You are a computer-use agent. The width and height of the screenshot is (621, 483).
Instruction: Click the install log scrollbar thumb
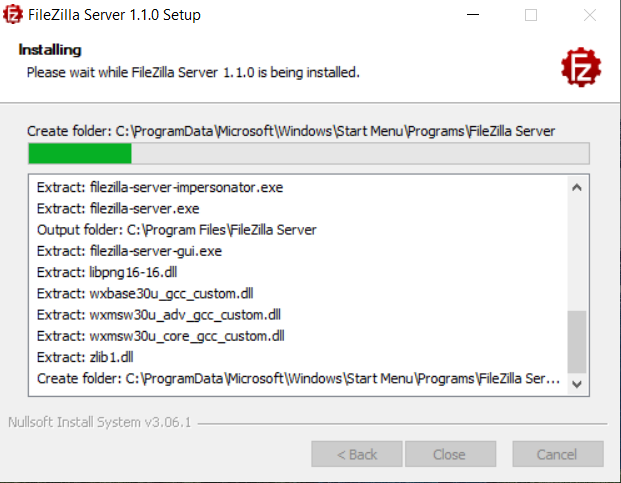tap(577, 341)
